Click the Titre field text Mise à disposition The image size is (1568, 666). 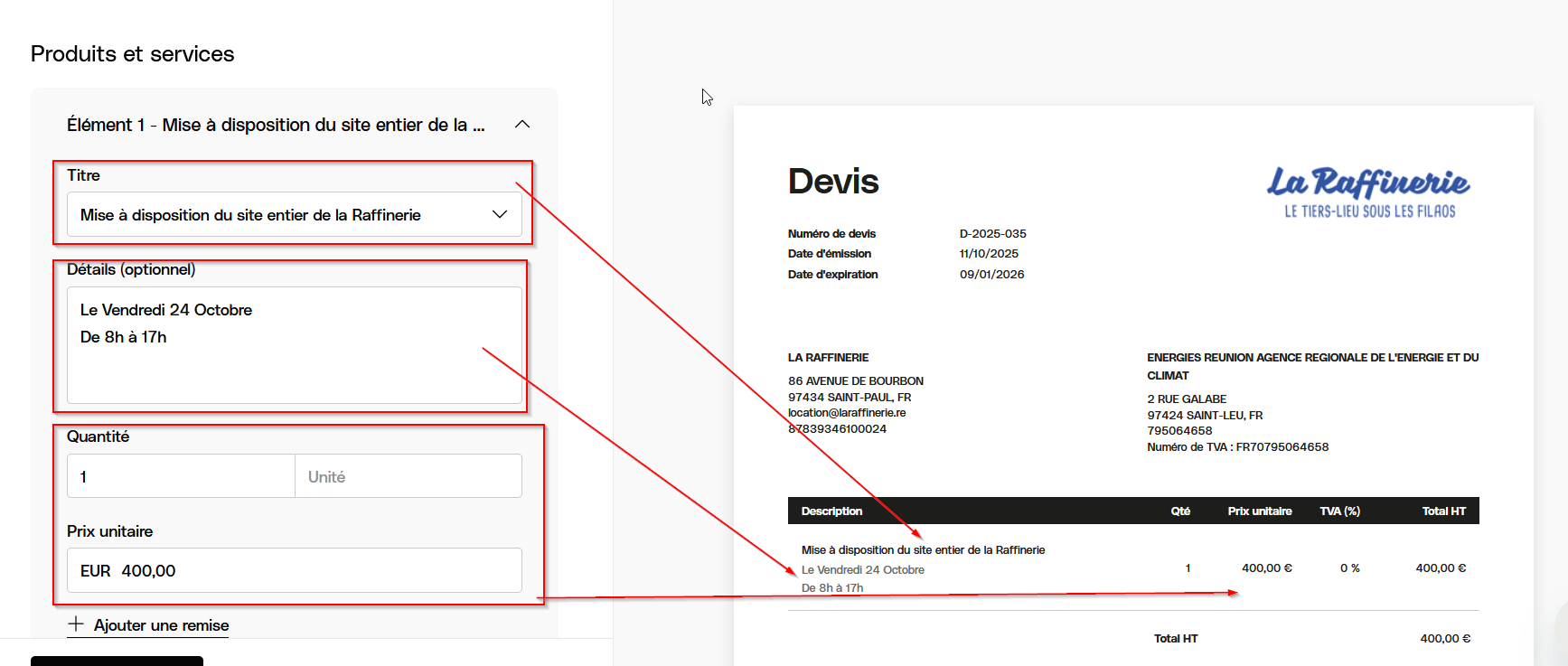pyautogui.click(x=250, y=215)
